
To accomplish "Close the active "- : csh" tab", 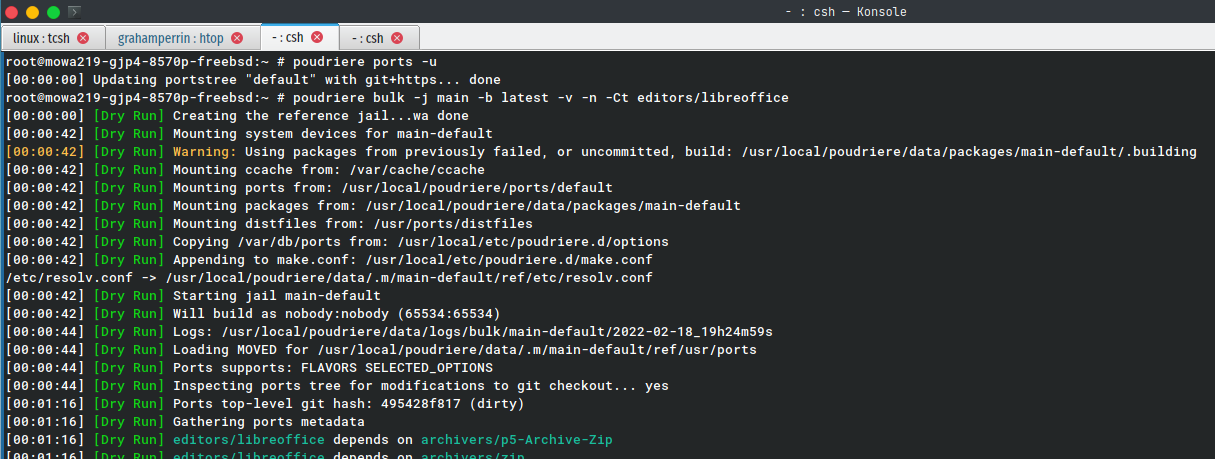I will [317, 37].
